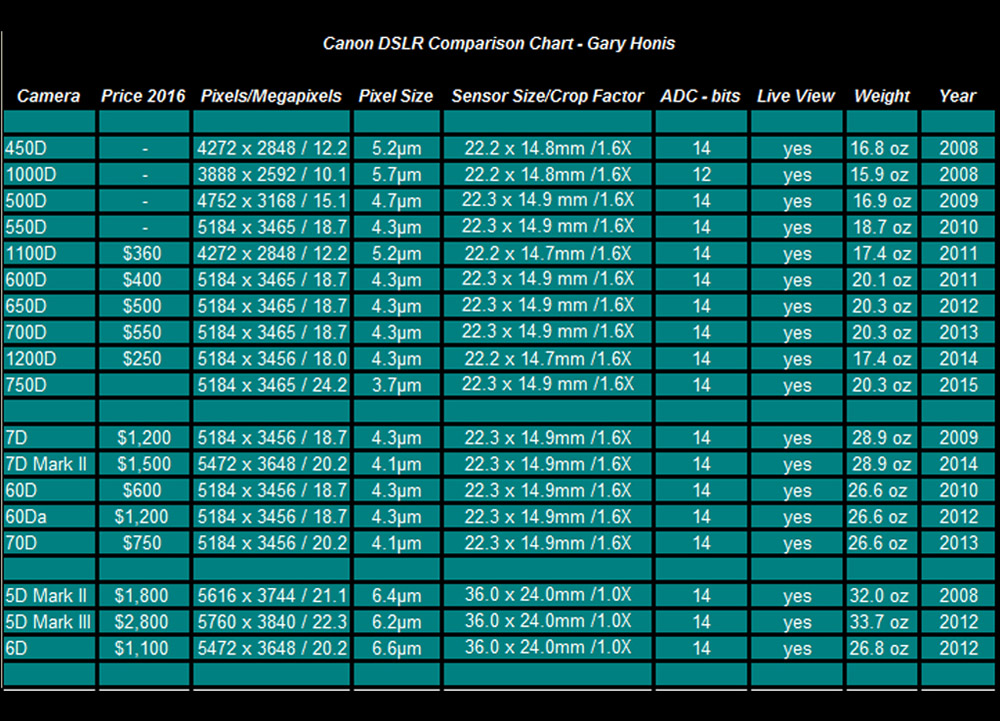Select the '750D' camera cell

(x=49, y=384)
